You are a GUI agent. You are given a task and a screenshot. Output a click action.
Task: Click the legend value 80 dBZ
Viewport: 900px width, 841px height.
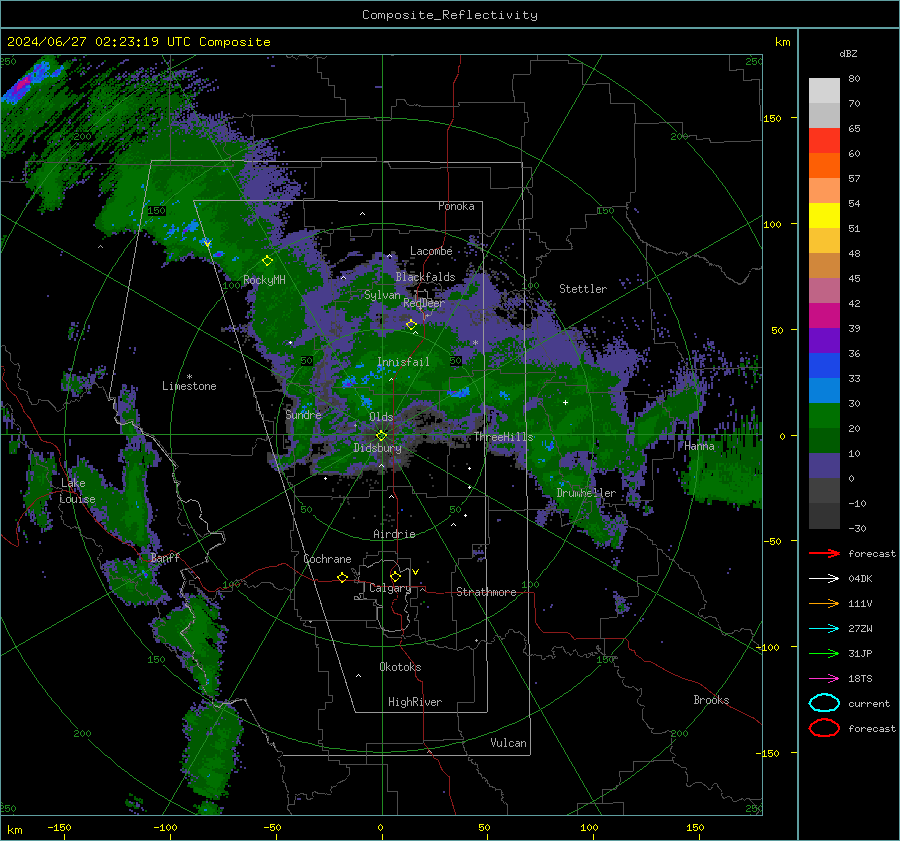point(854,79)
